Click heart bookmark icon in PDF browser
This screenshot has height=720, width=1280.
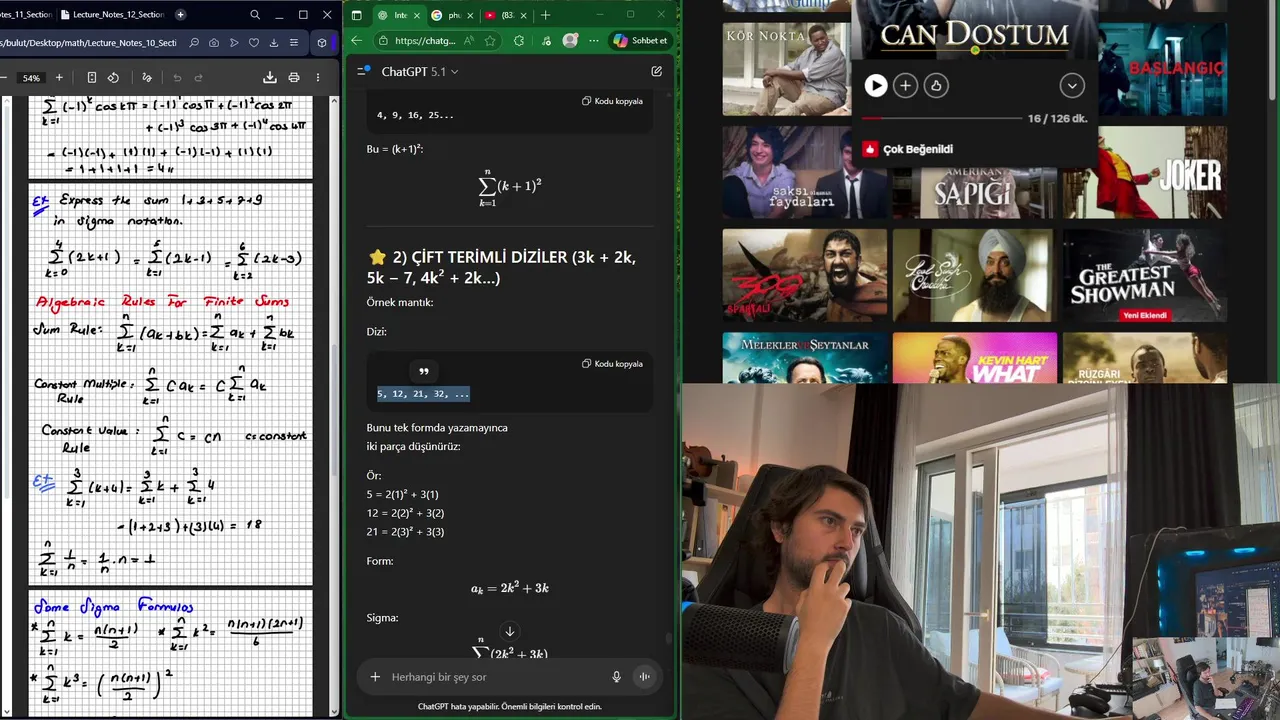(254, 43)
